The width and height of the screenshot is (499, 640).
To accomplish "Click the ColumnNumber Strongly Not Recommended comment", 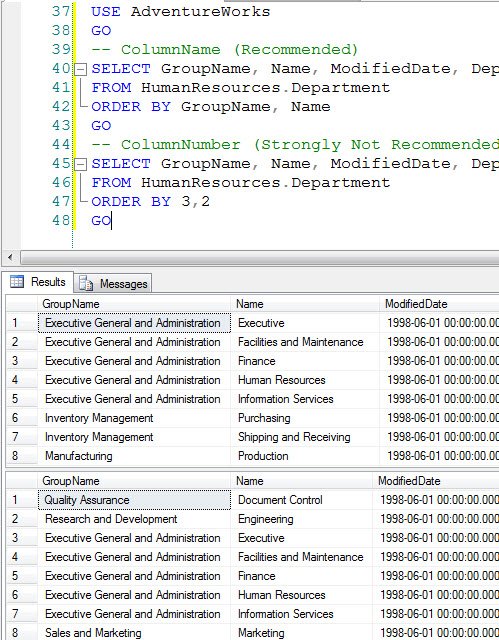I will [295, 144].
